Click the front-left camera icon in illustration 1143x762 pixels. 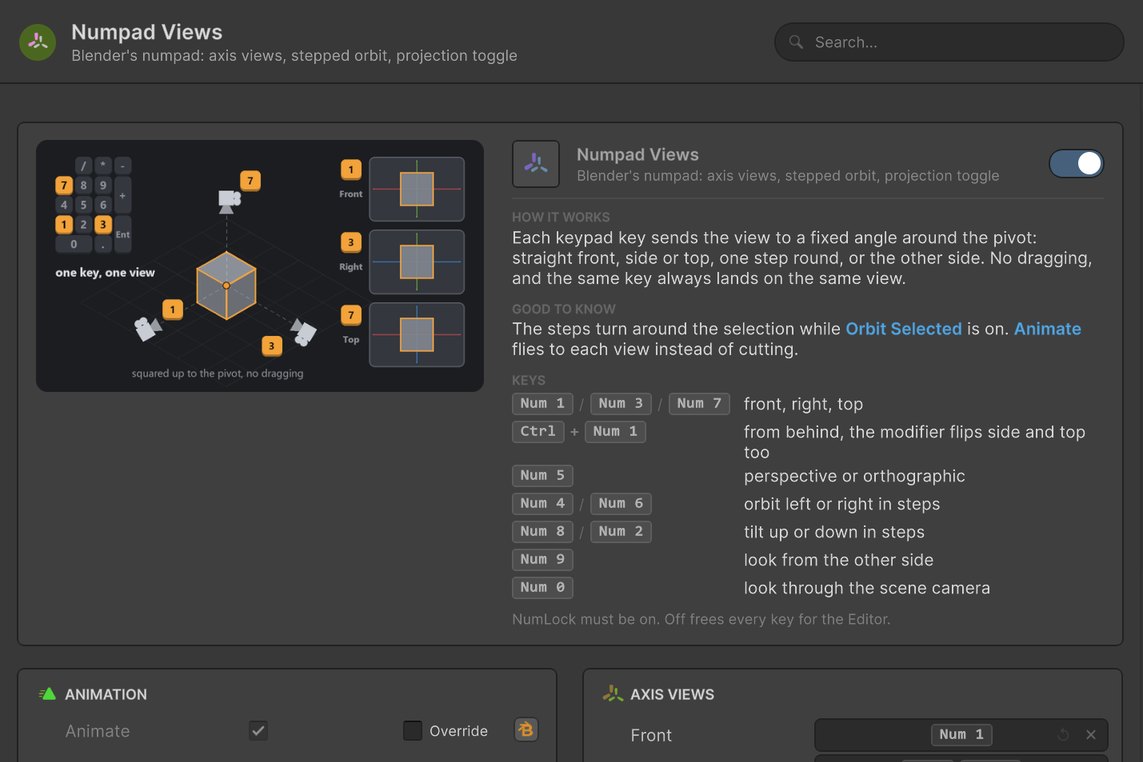pos(147,328)
